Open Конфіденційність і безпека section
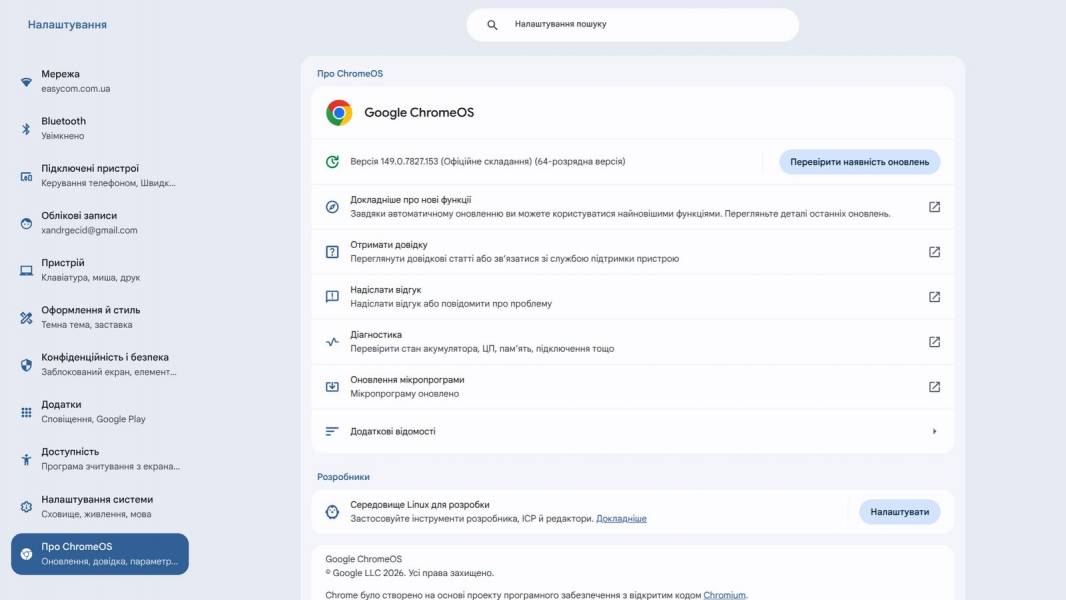The image size is (1066, 600). click(100, 365)
